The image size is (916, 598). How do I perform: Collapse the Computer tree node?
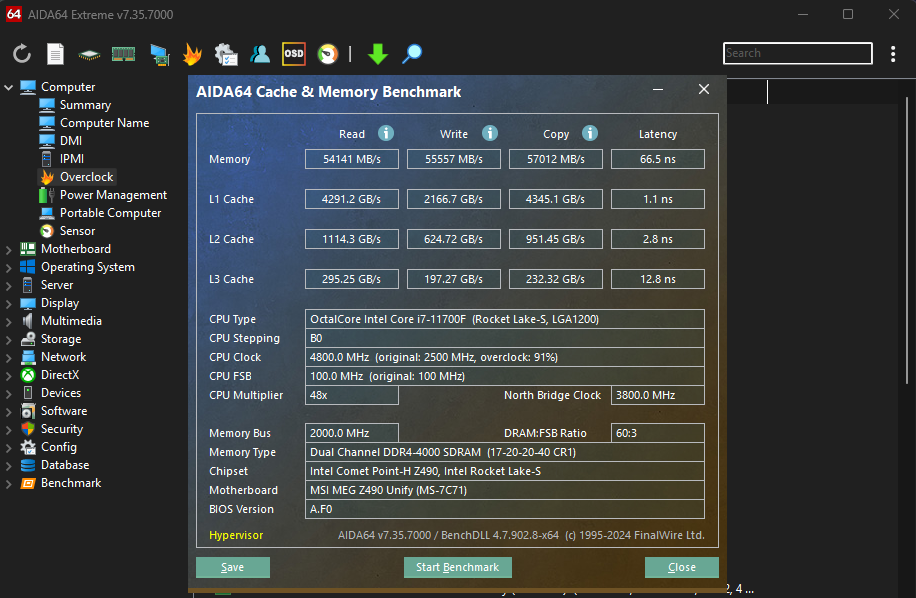9,87
